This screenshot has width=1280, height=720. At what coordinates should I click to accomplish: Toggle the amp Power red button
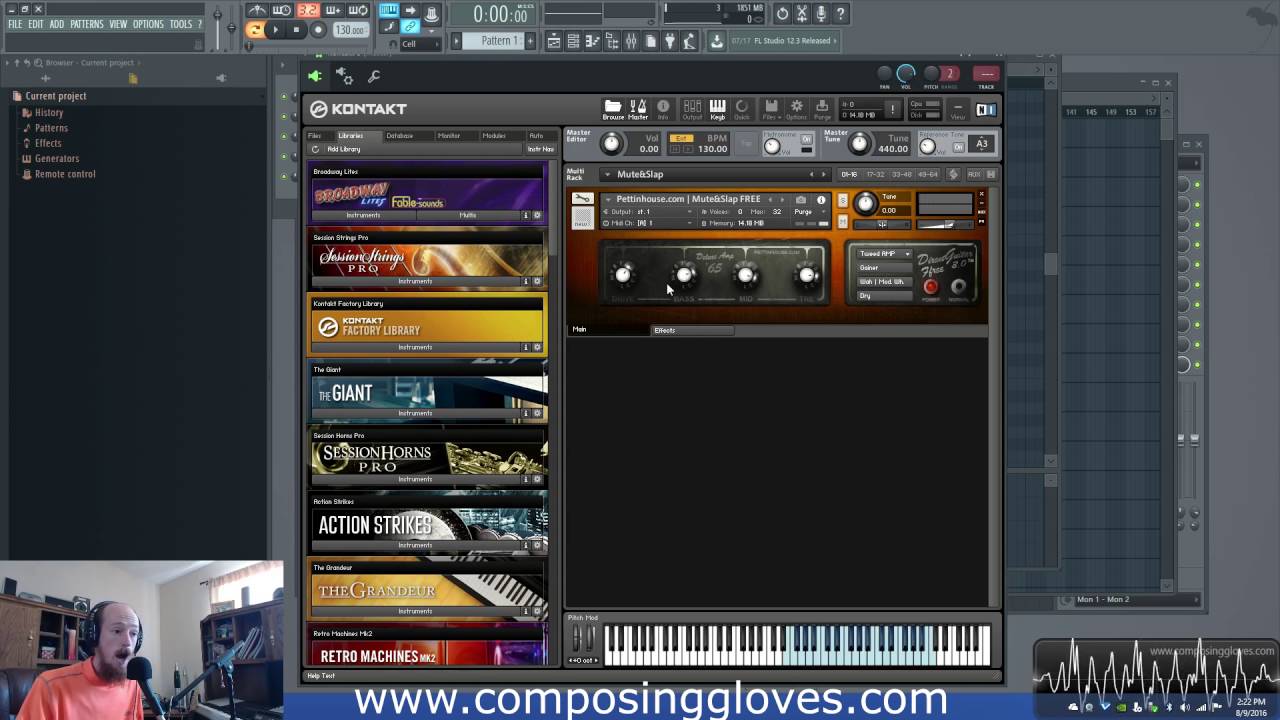(x=931, y=287)
